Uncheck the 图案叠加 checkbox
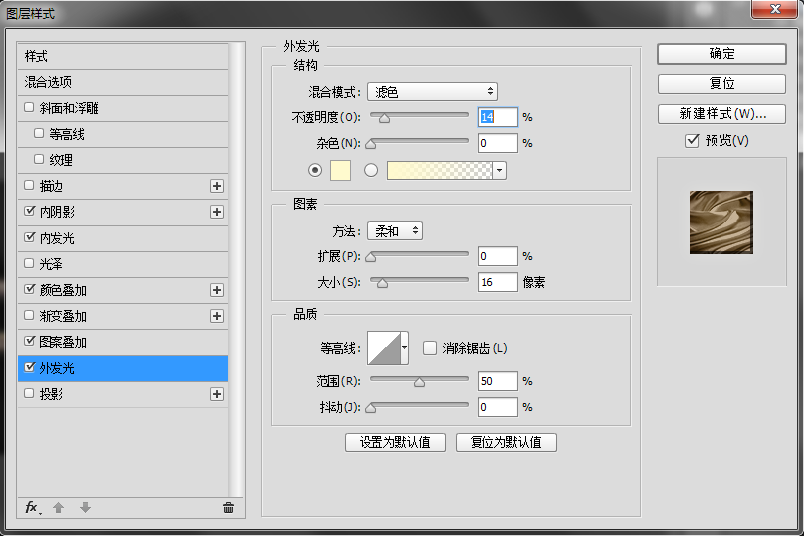 pyautogui.click(x=29, y=341)
